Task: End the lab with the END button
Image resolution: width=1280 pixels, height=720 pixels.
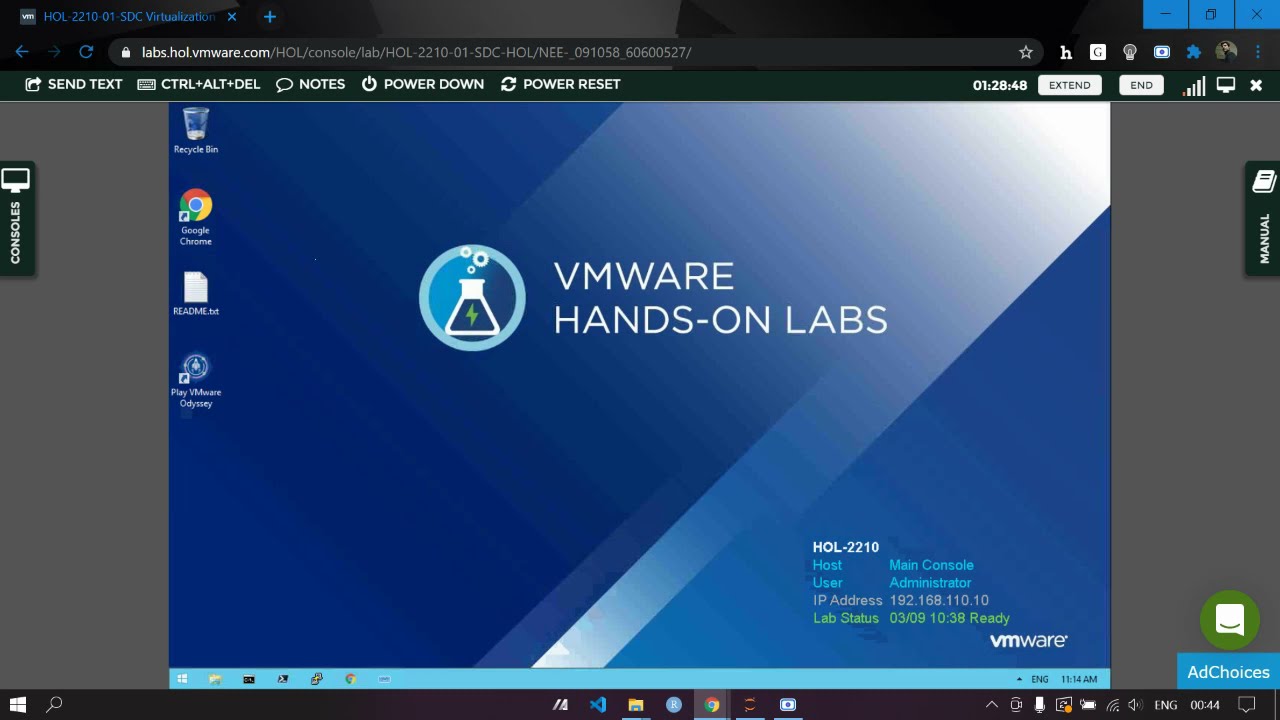Action: [1141, 85]
